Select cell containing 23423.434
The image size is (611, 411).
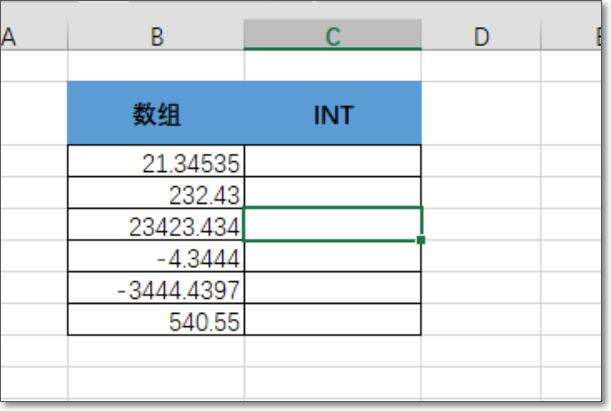point(156,224)
